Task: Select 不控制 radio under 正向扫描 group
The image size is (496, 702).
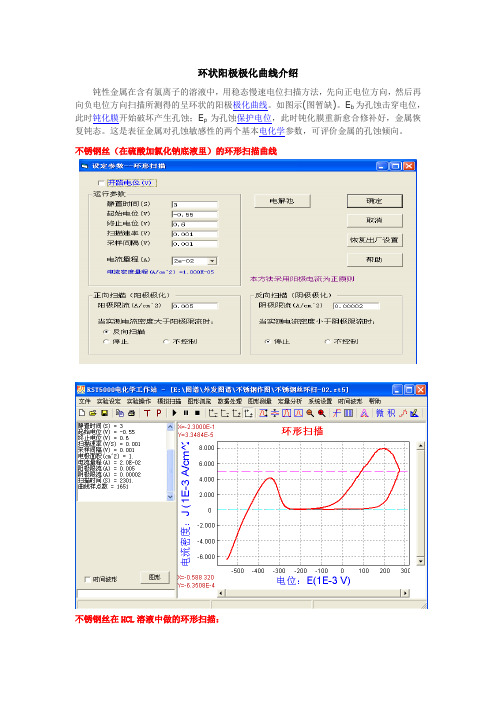Action: pos(166,342)
